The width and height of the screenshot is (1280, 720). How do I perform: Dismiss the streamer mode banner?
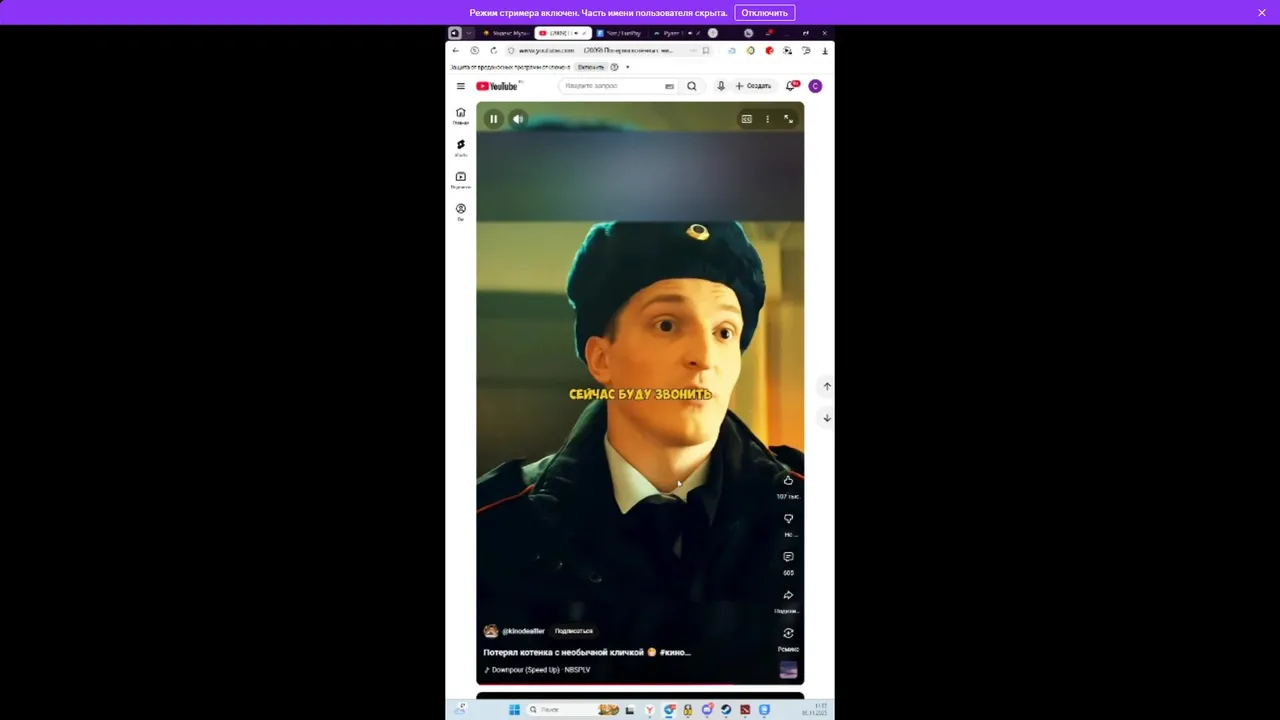(1262, 13)
